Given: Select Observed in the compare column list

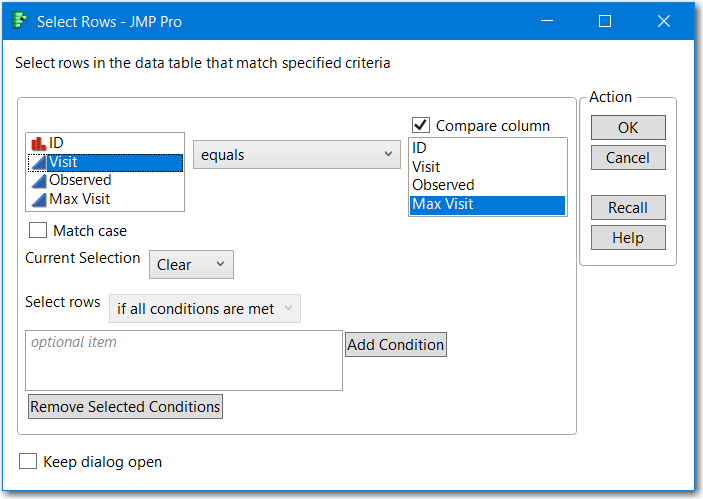Looking at the screenshot, I should pyautogui.click(x=443, y=185).
